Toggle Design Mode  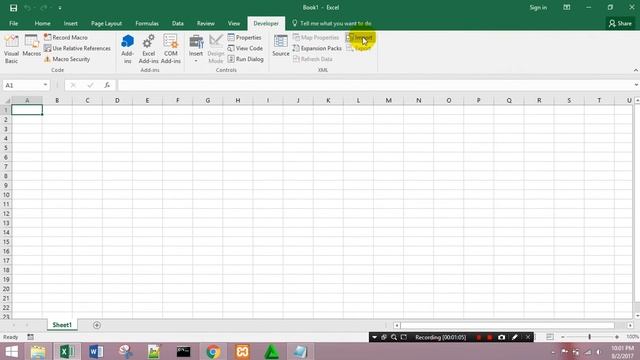216,49
